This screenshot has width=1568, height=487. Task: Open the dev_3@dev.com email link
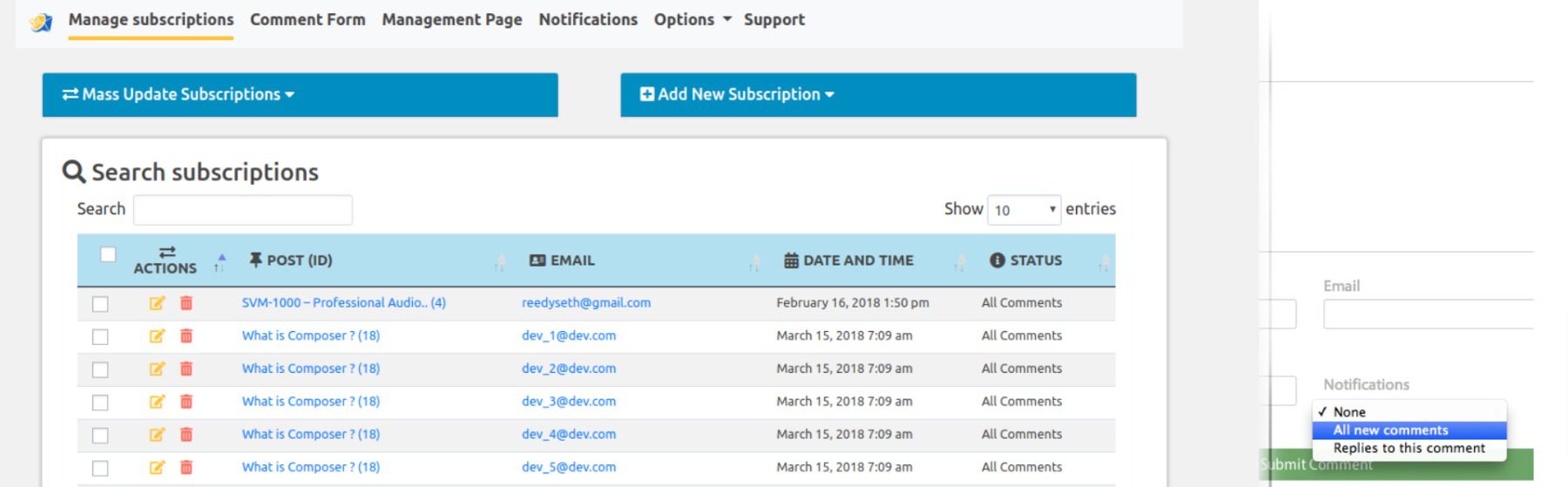(569, 402)
